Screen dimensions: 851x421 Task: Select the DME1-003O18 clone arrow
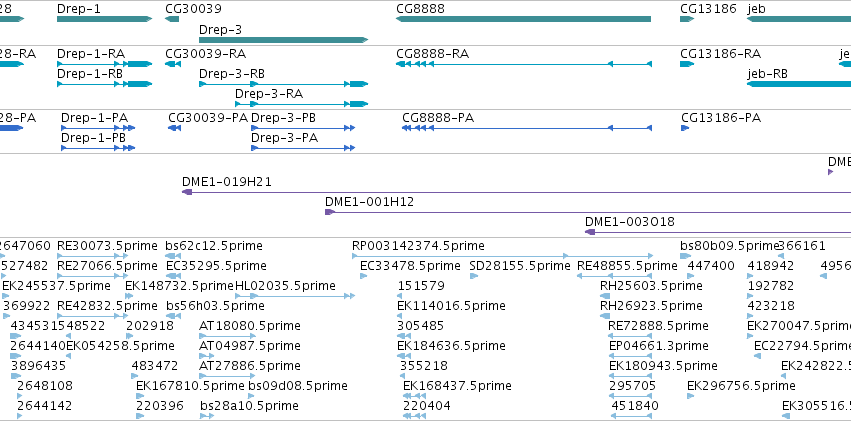[590, 232]
